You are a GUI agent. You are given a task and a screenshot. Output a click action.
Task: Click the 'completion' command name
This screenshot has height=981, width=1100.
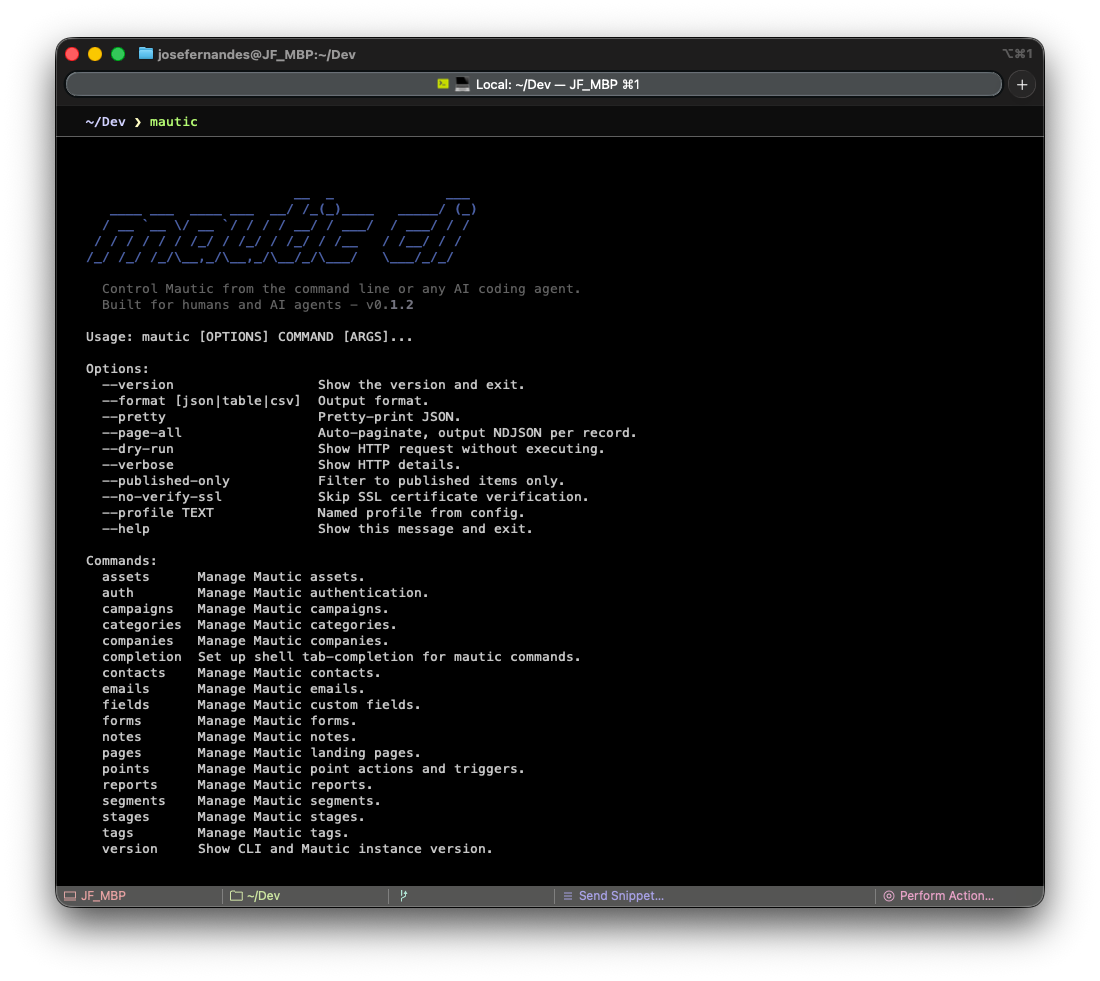[x=142, y=658]
